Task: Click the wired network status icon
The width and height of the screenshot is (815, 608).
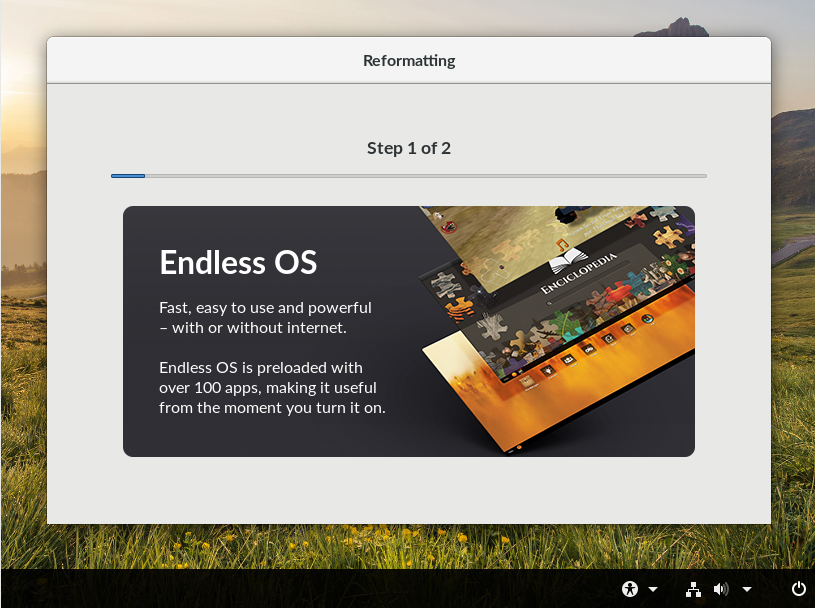Action: 693,589
